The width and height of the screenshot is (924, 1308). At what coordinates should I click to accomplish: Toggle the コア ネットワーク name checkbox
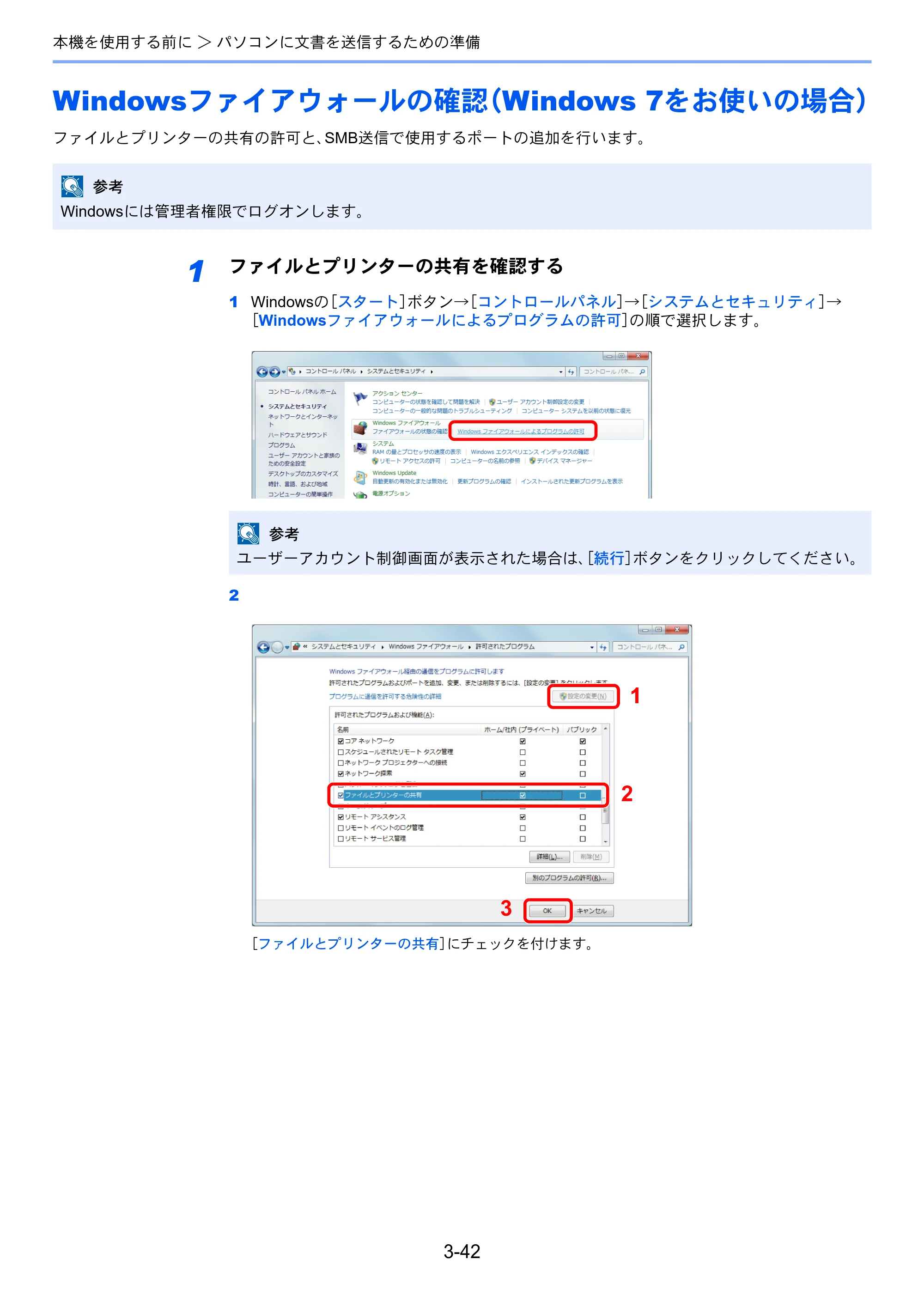point(340,741)
